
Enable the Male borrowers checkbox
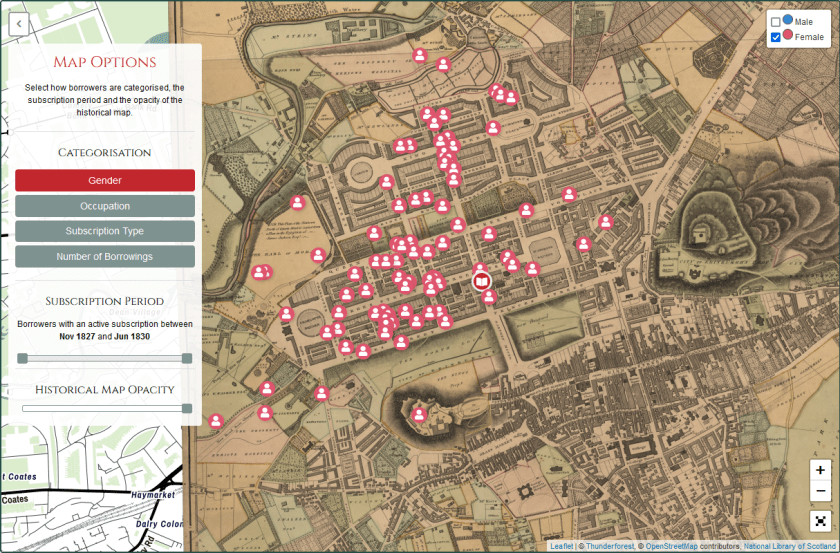click(x=775, y=22)
